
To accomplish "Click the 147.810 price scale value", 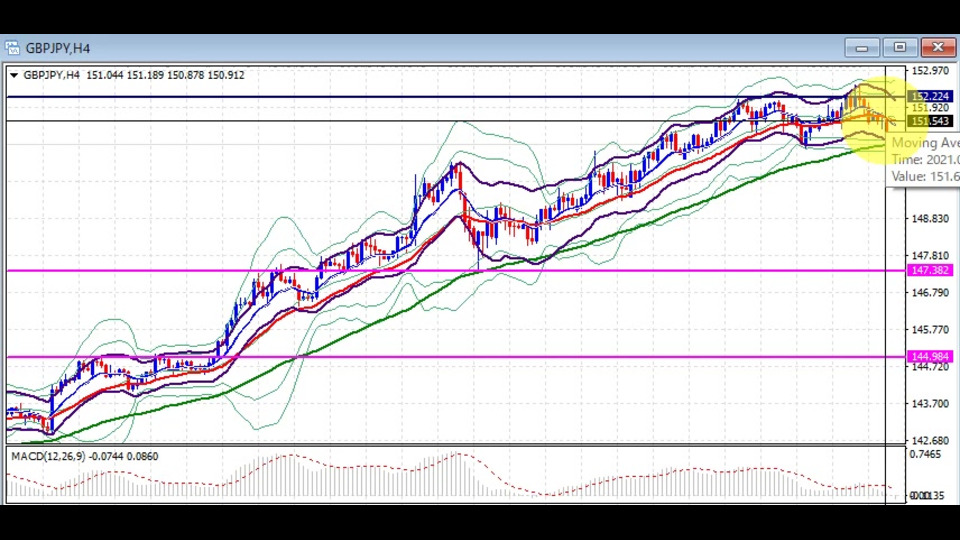I will [x=929, y=255].
